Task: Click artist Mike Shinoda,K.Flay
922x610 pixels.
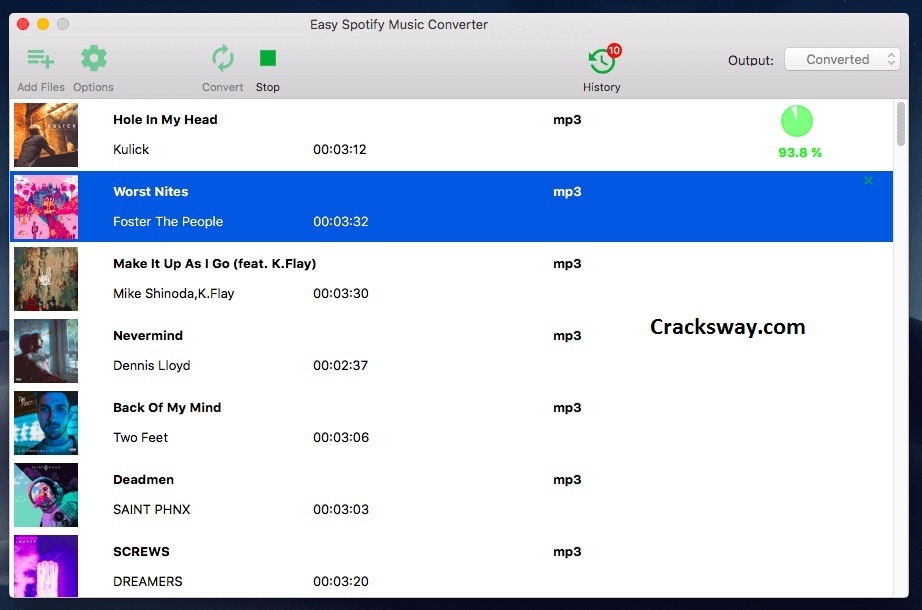Action: coord(173,294)
